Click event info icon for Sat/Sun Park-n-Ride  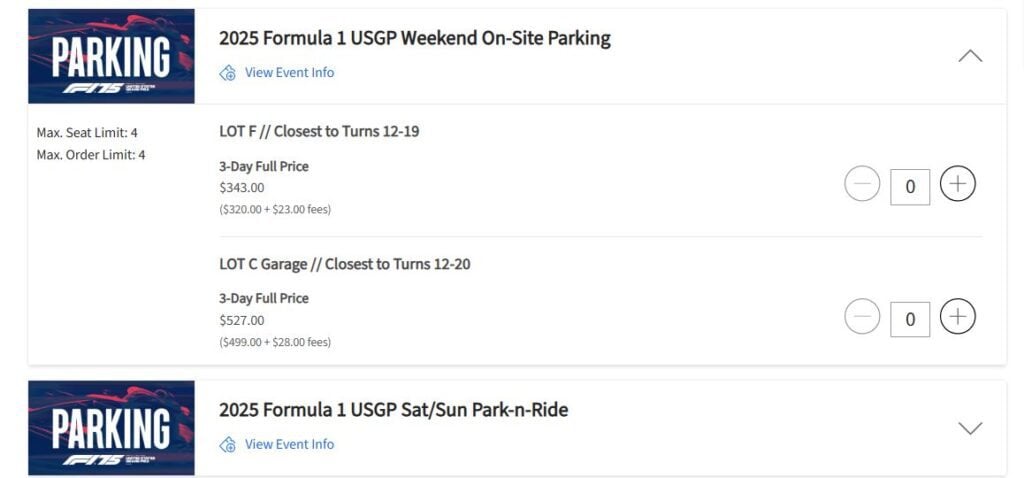tap(228, 445)
